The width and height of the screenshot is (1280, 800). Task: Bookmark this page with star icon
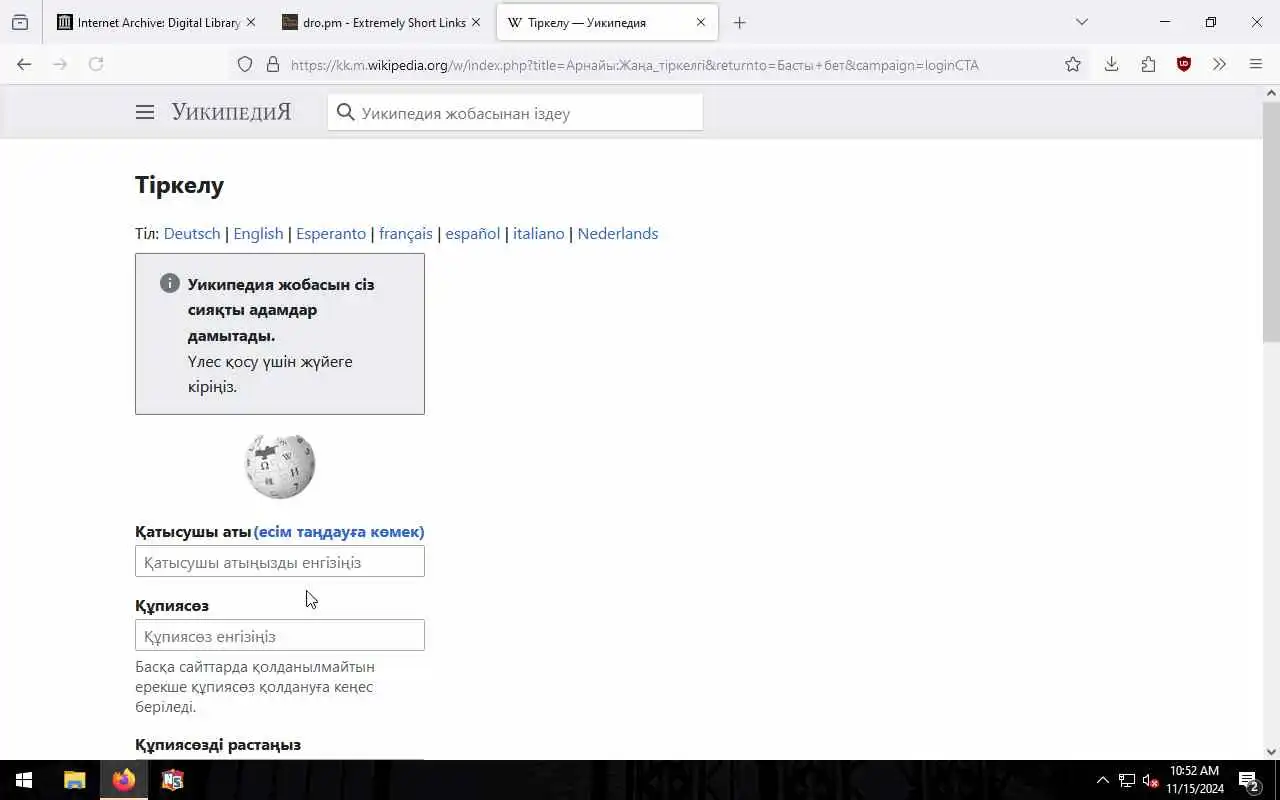click(1073, 65)
